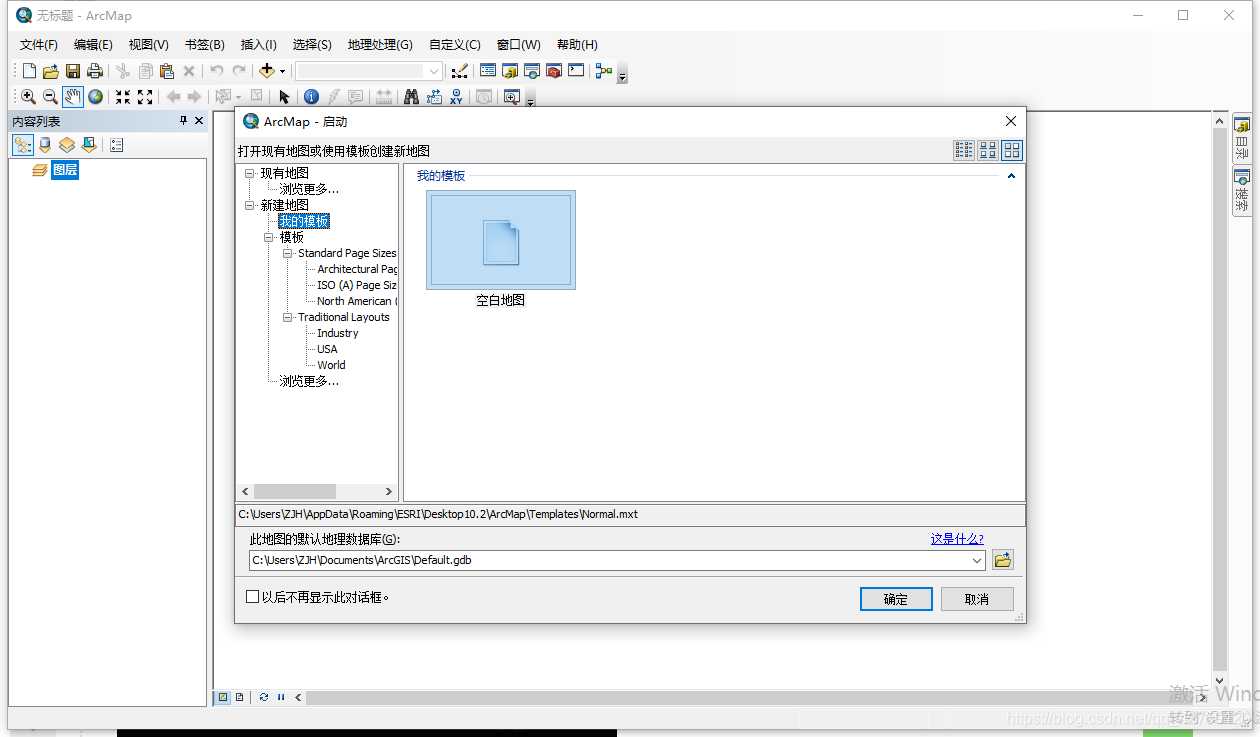Select the Industry template category
Viewport: 1260px width, 737px height.
338,333
